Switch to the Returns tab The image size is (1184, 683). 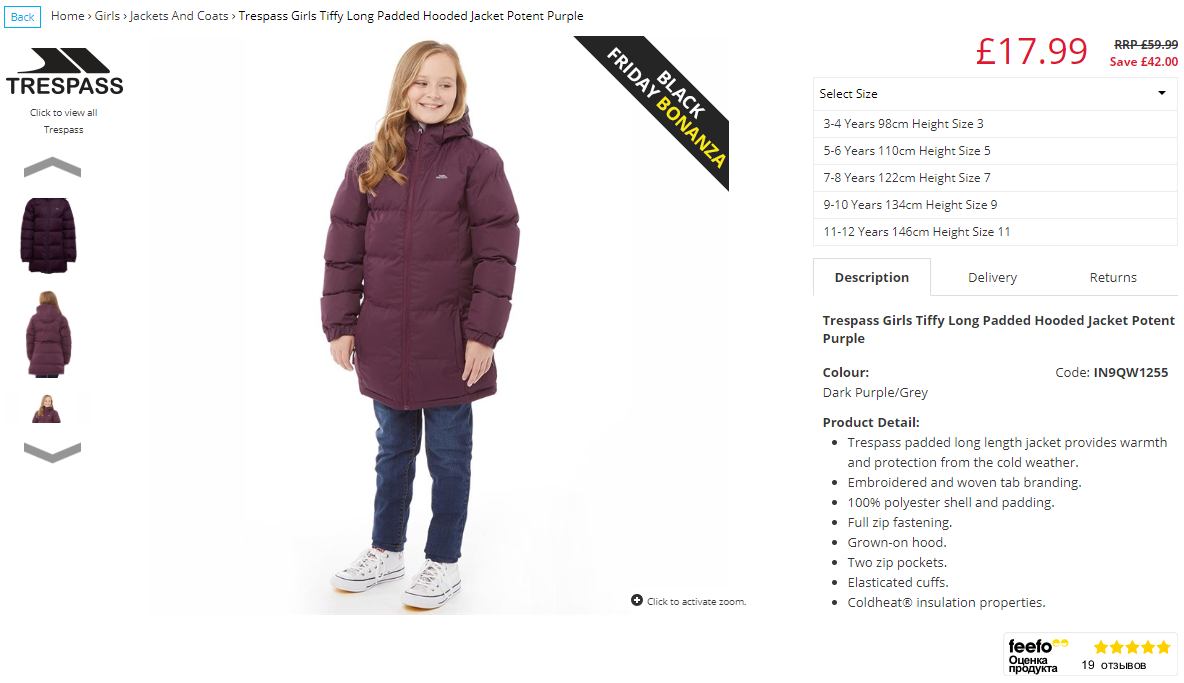pyautogui.click(x=1112, y=278)
